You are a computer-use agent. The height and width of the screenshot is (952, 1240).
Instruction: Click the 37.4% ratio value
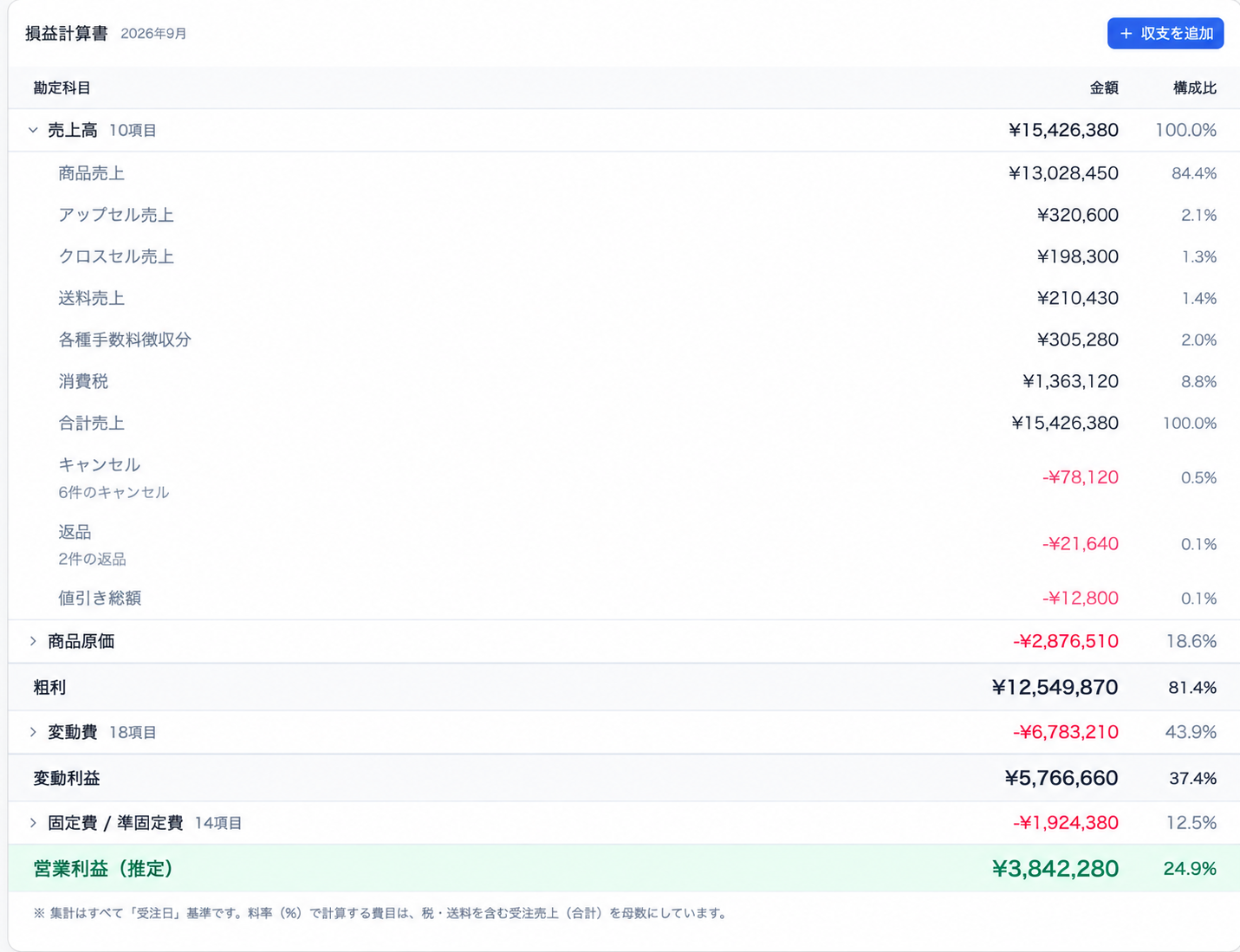pos(1193,778)
